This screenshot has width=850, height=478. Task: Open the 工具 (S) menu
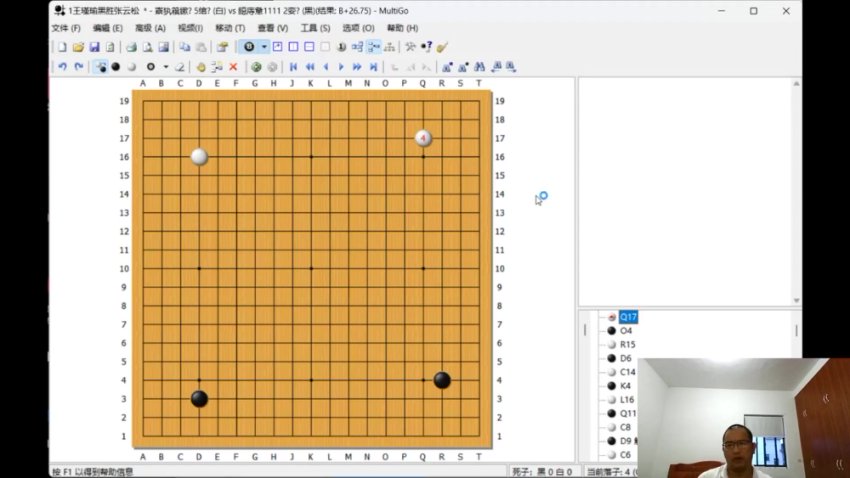(315, 28)
